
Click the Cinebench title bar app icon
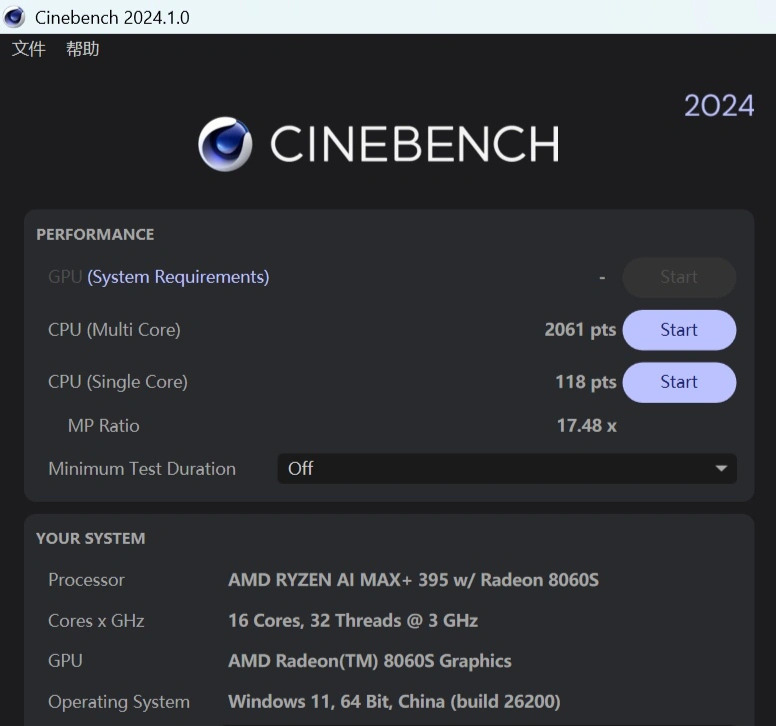click(x=14, y=17)
